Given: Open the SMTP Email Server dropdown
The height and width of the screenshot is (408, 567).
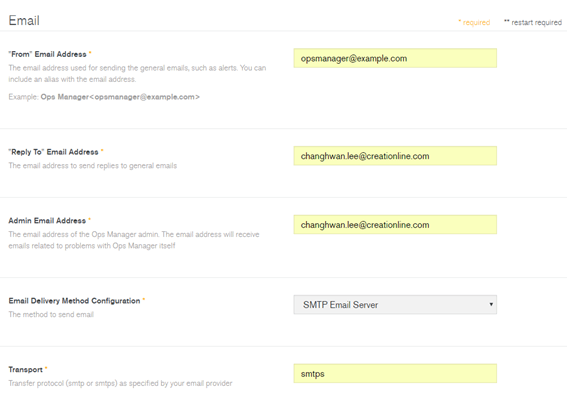Looking at the screenshot, I should pyautogui.click(x=395, y=305).
